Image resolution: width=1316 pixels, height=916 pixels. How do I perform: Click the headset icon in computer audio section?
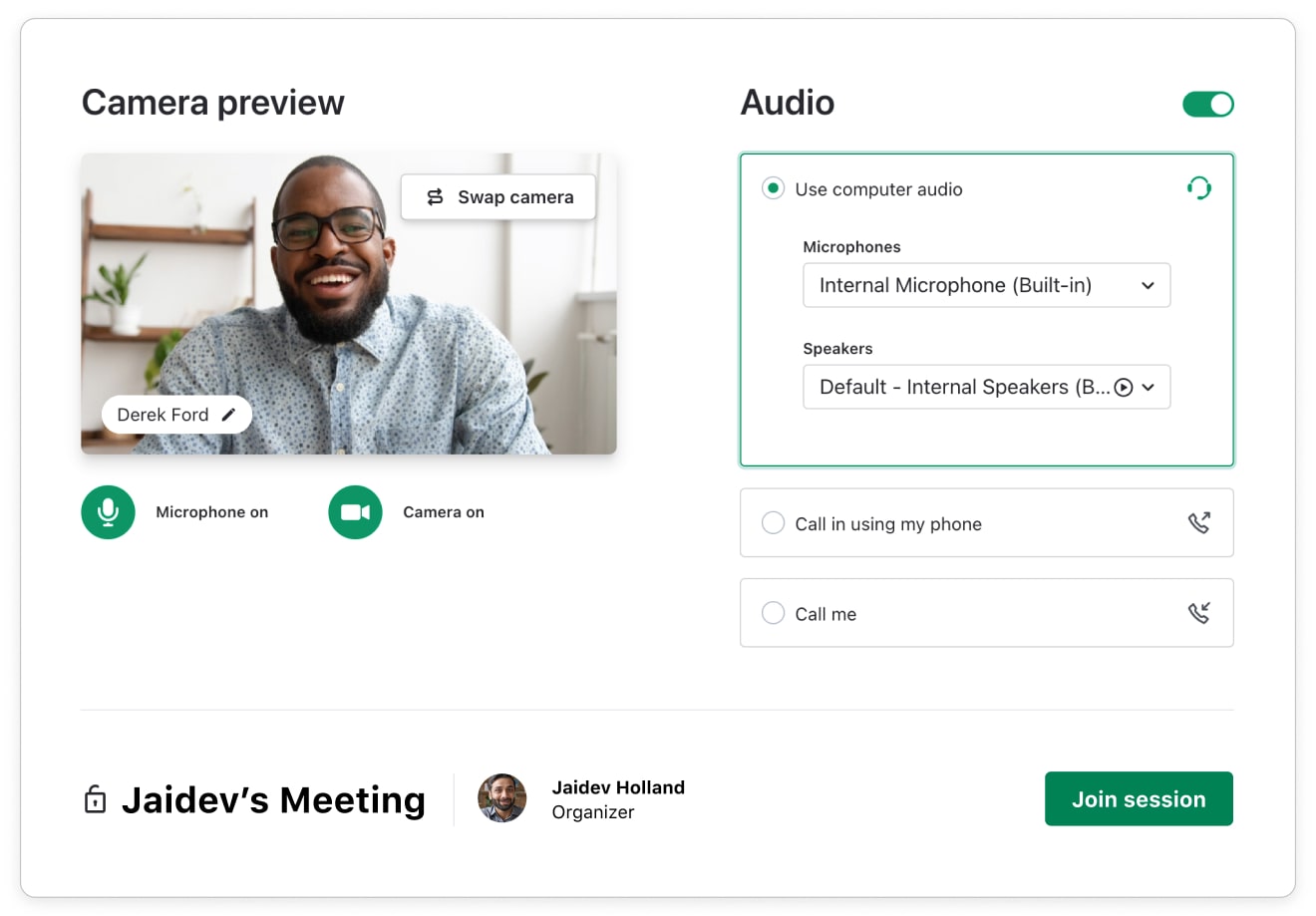pyautogui.click(x=1199, y=187)
